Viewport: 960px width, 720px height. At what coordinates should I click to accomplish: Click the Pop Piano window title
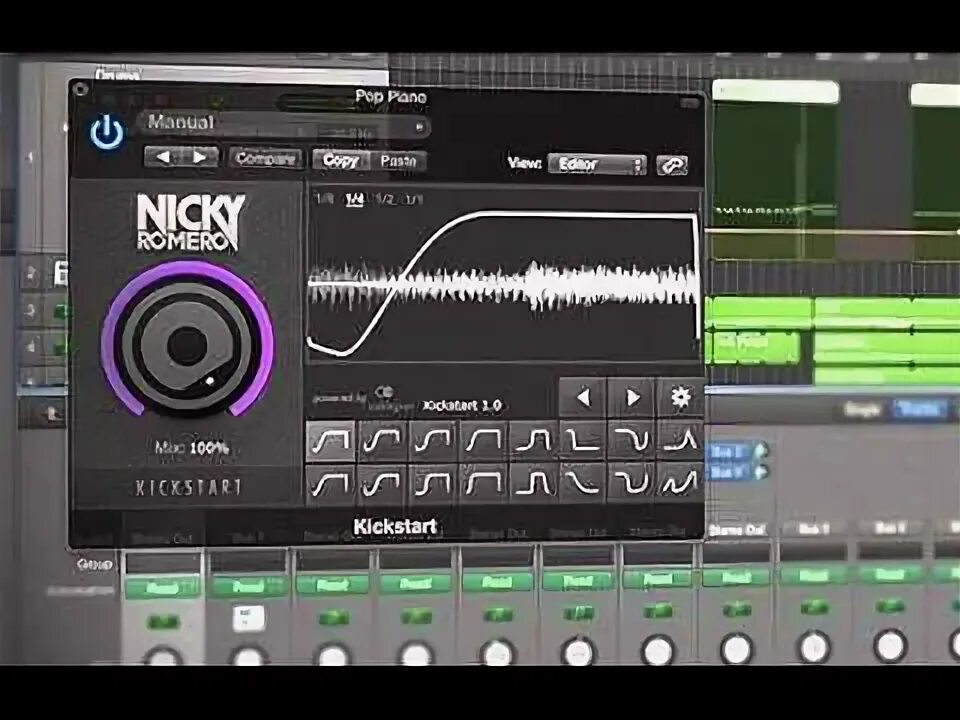coord(391,97)
